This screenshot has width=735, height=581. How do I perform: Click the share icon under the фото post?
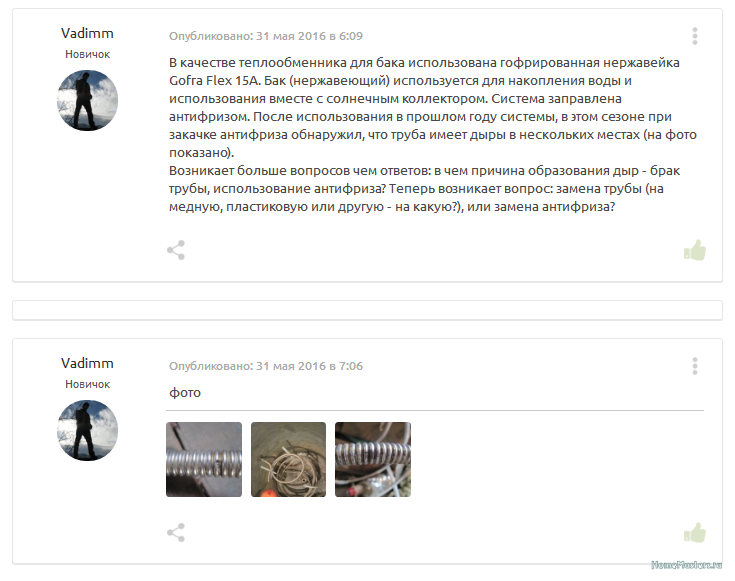click(176, 533)
